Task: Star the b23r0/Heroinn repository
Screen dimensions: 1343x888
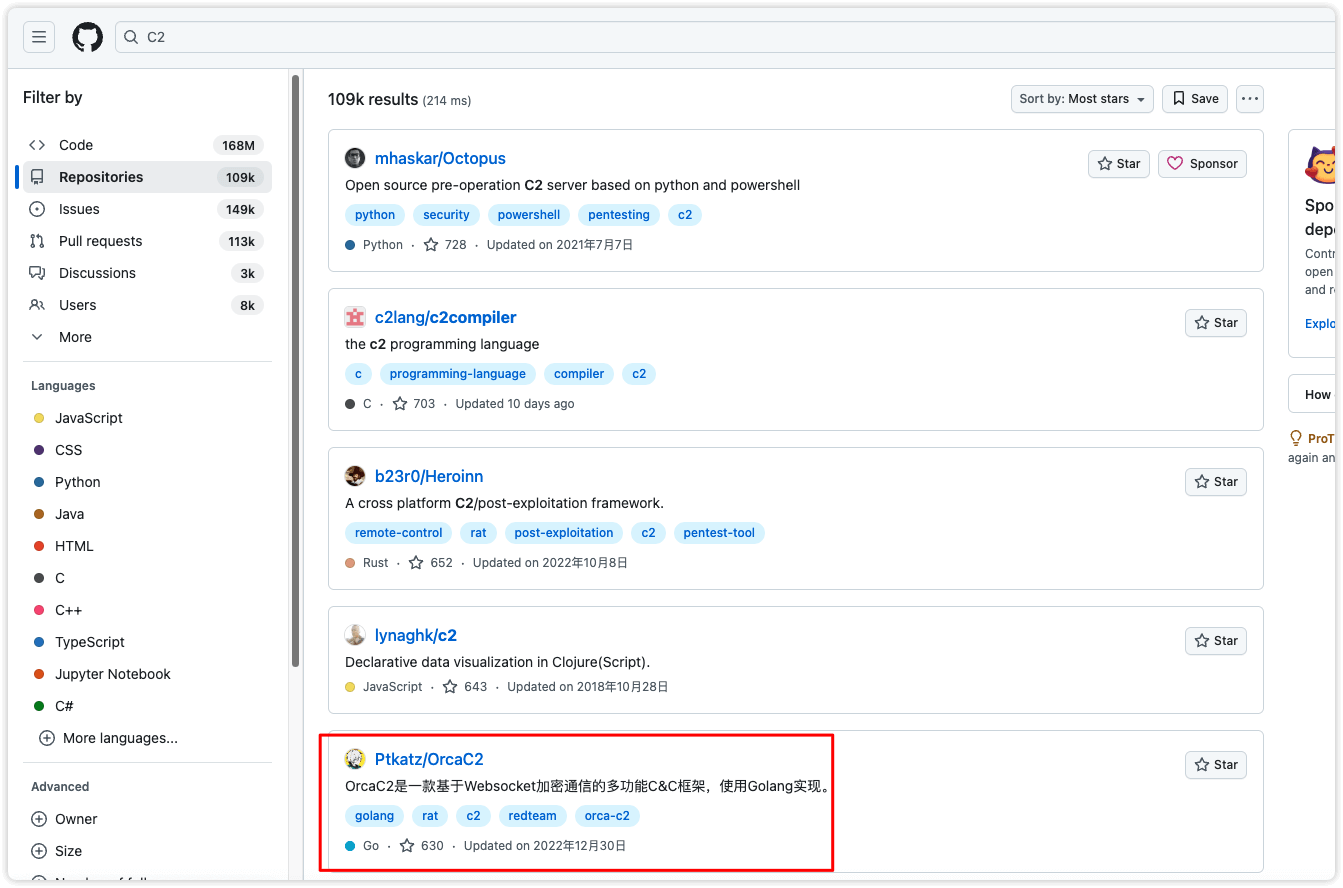Action: coord(1215,482)
